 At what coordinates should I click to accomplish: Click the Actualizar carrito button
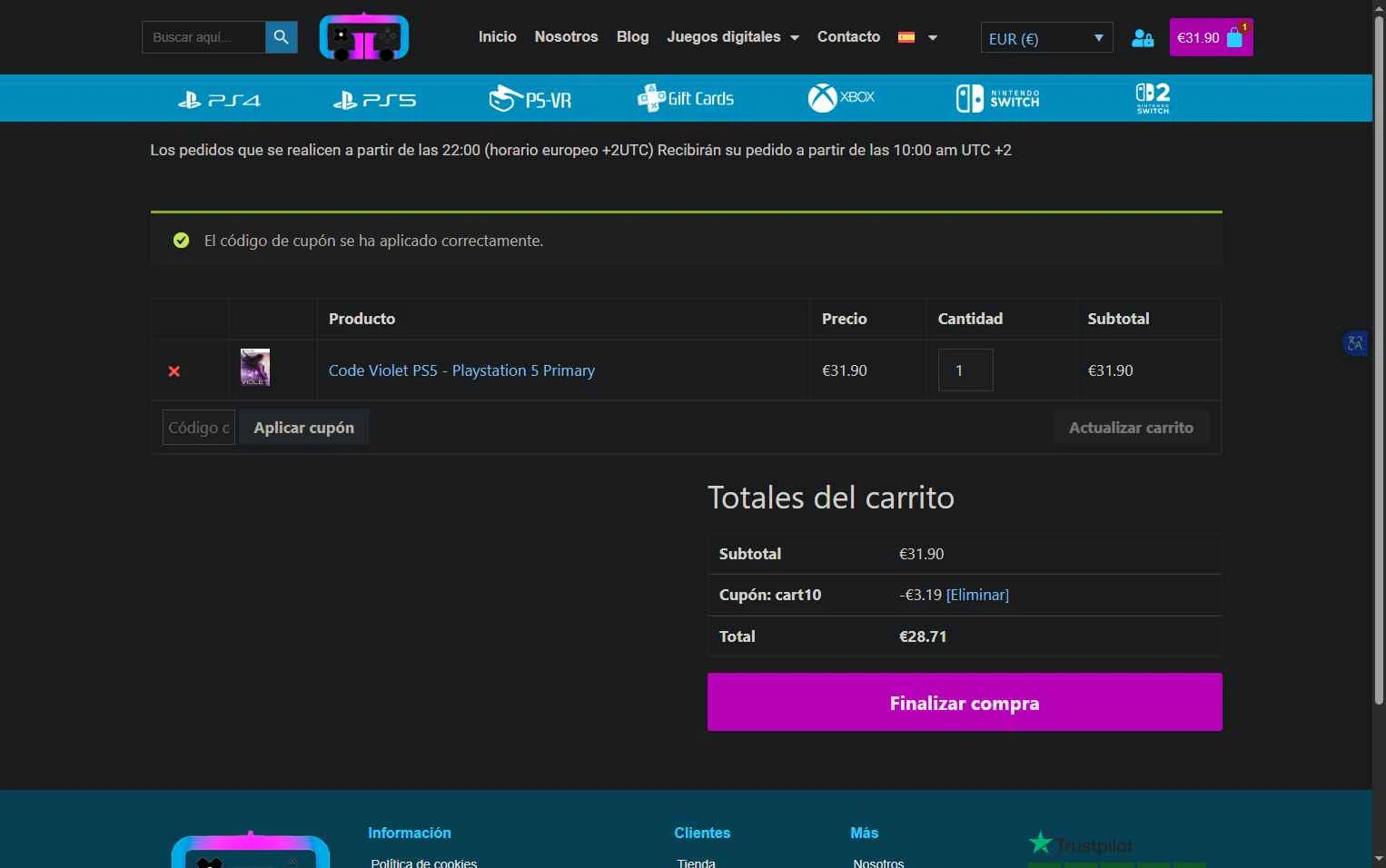click(1131, 428)
